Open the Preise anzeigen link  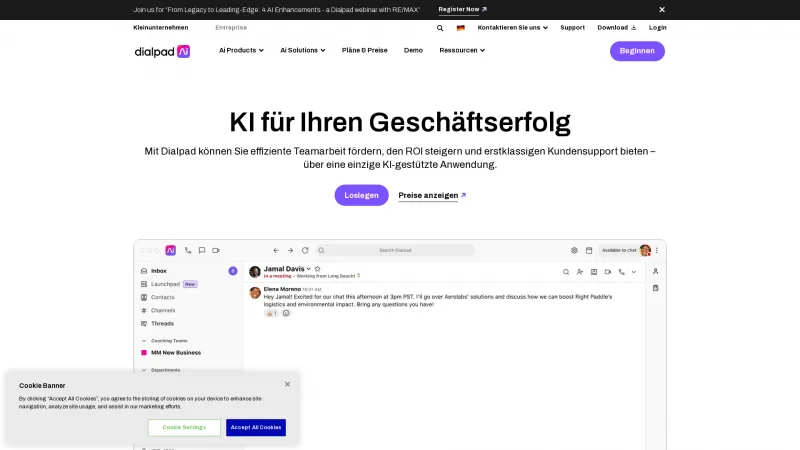coord(432,195)
